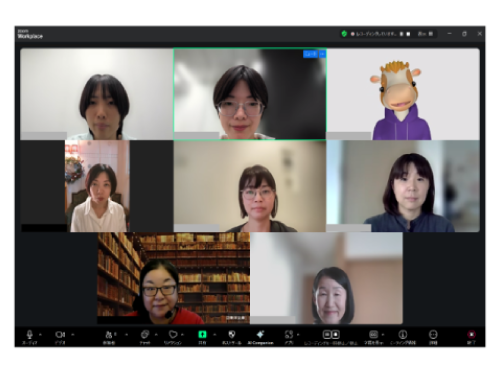500x367 pixels.
Task: Expand the reactions options caret
Action: click(182, 334)
